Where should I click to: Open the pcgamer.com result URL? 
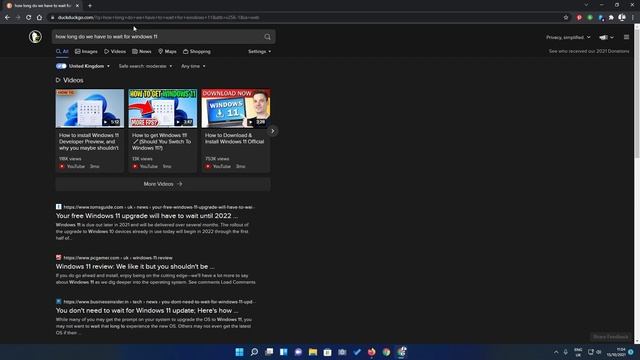(118, 258)
